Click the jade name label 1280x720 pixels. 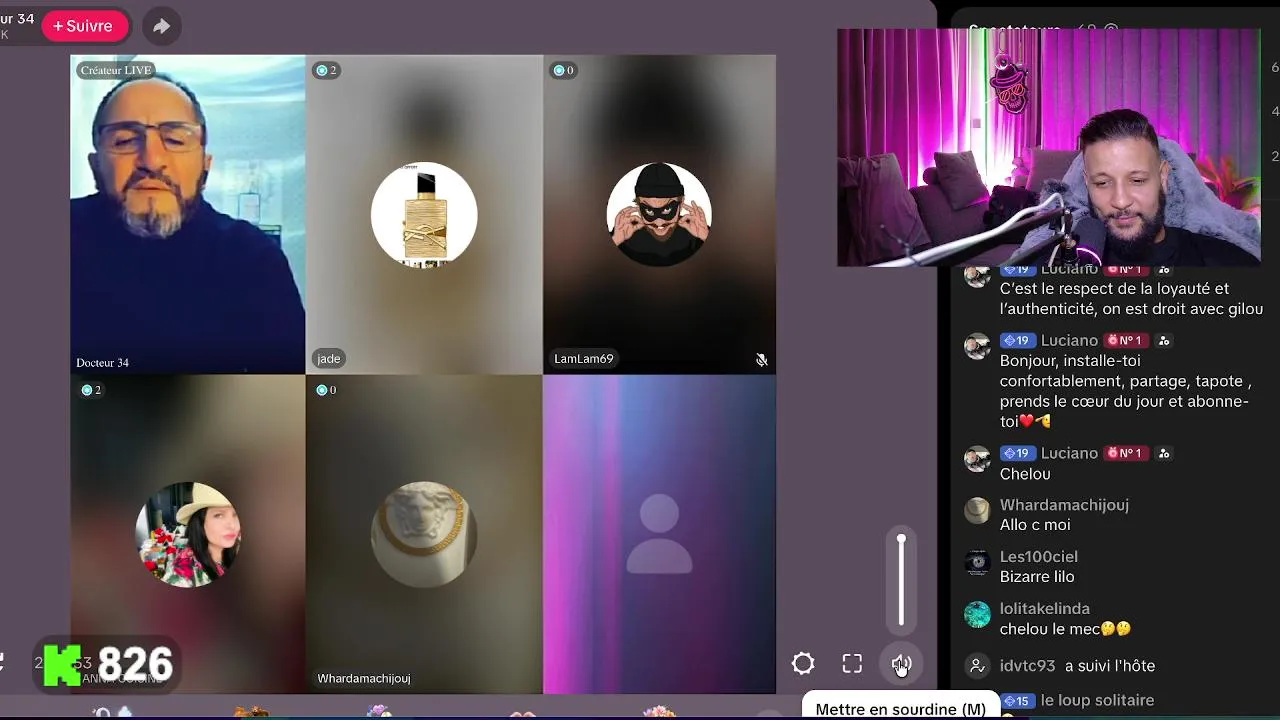tap(329, 358)
